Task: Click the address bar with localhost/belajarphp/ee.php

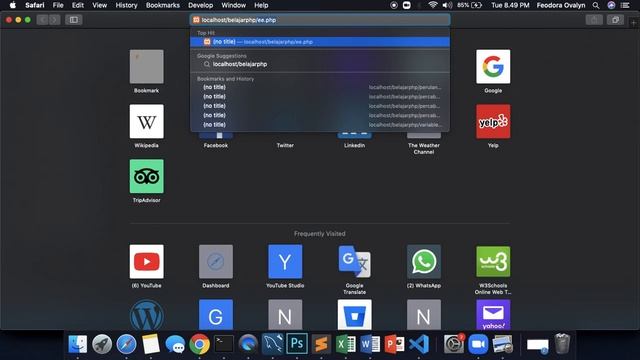Action: coord(320,20)
